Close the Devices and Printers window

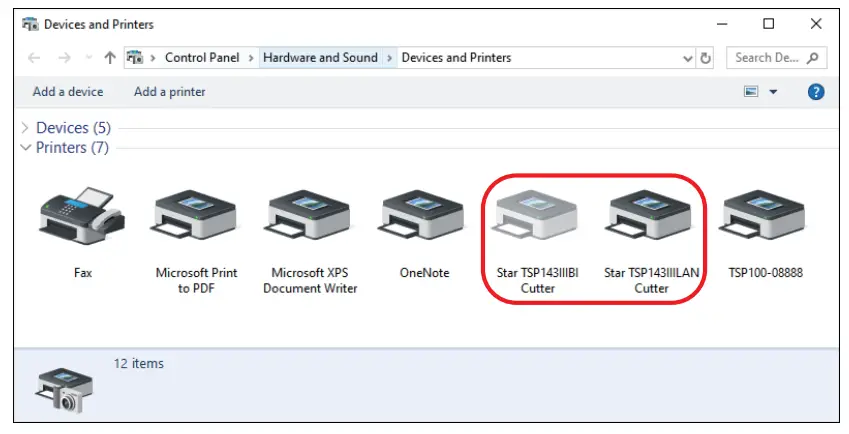(x=816, y=24)
